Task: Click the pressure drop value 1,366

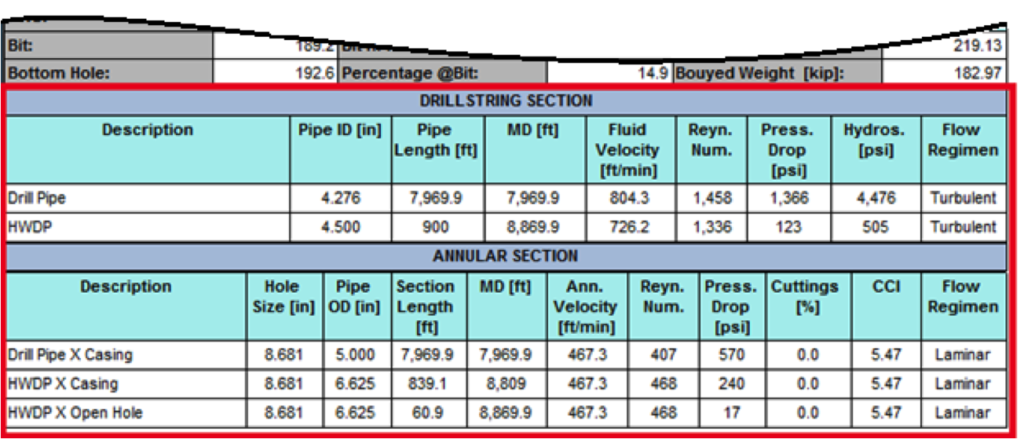Action: [x=787, y=198]
